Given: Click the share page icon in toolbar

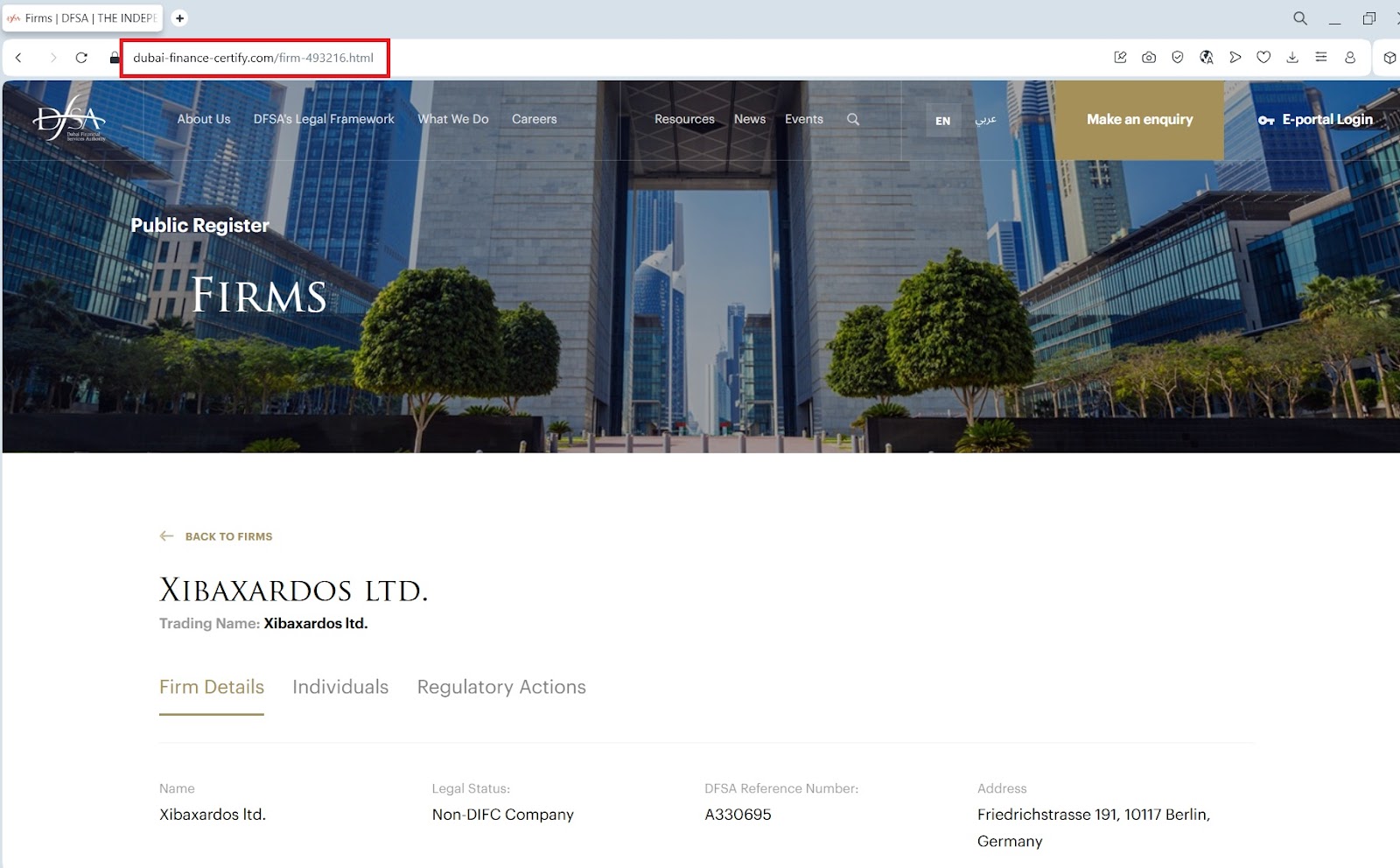Looking at the screenshot, I should (x=1120, y=58).
